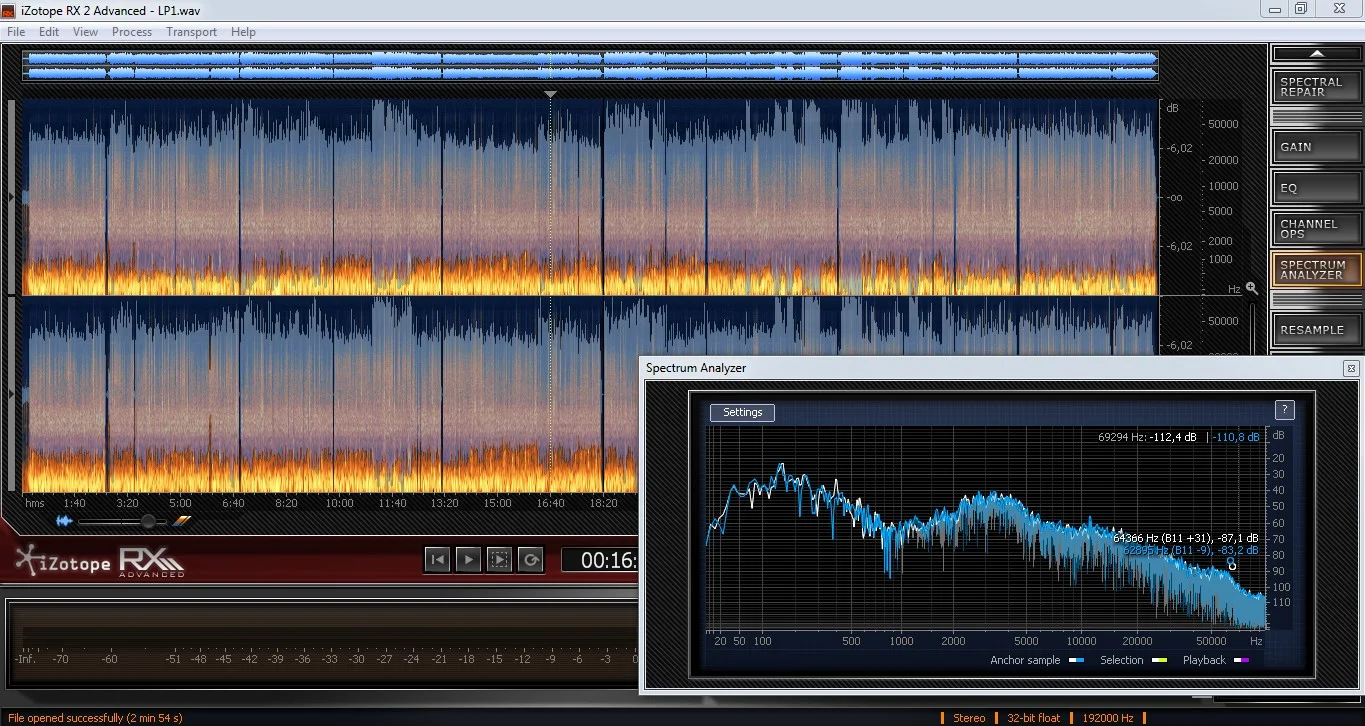This screenshot has width=1365, height=726.
Task: Click the 32-bit float status entry
Action: 1033,718
